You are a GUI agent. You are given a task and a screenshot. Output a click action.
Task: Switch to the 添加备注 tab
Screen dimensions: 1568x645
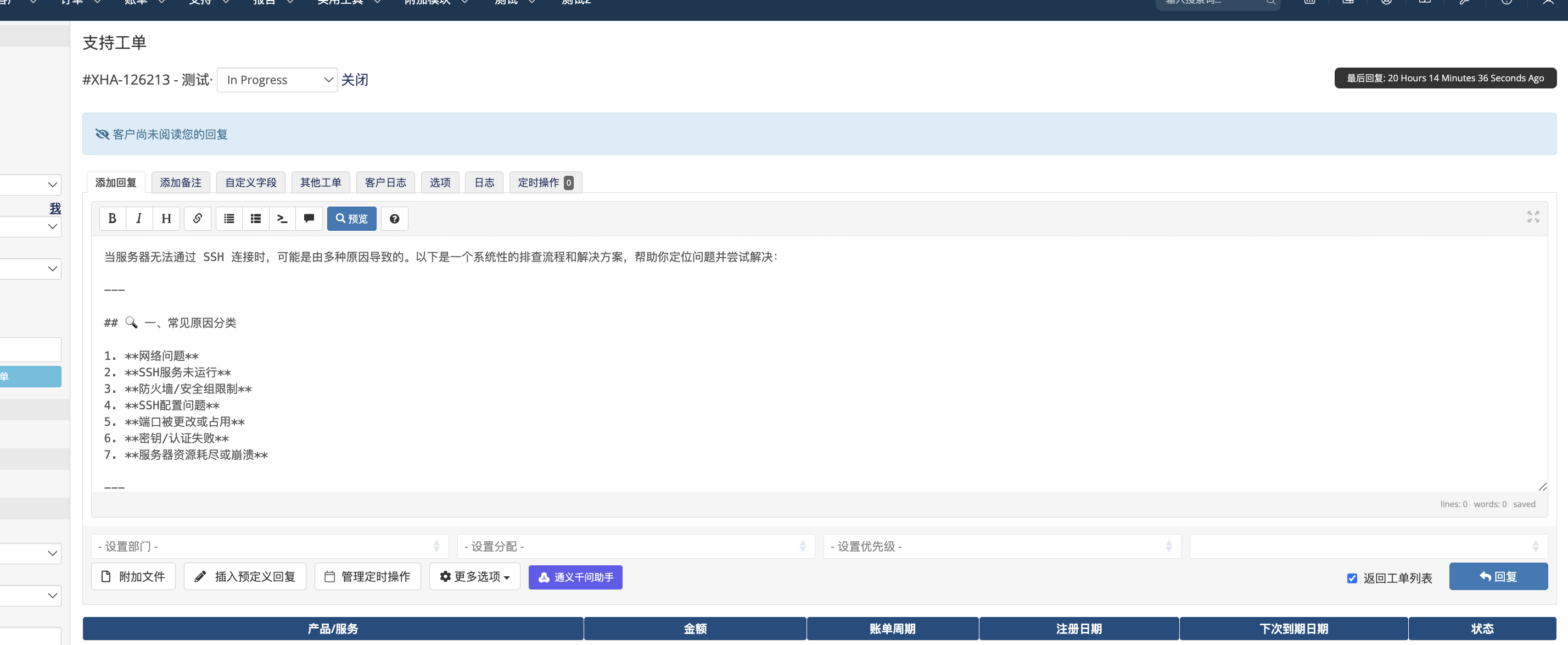(180, 182)
